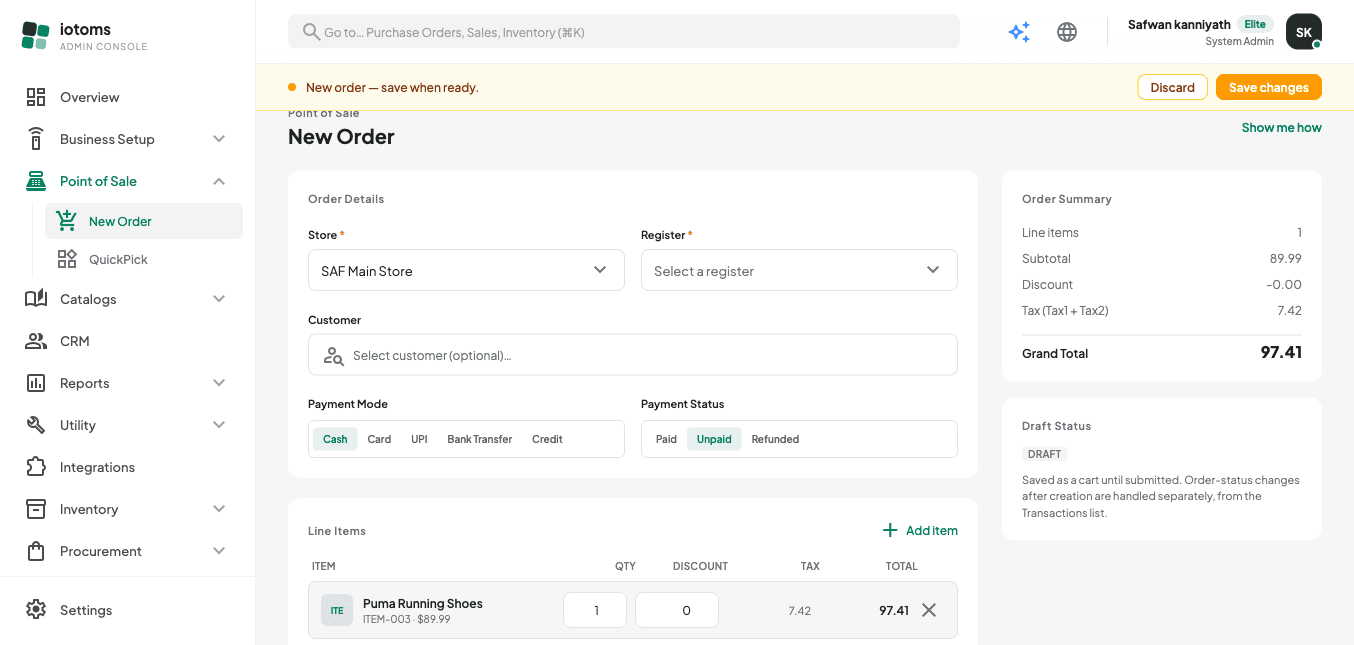Open New Order menu item
1354x645 pixels.
(144, 221)
